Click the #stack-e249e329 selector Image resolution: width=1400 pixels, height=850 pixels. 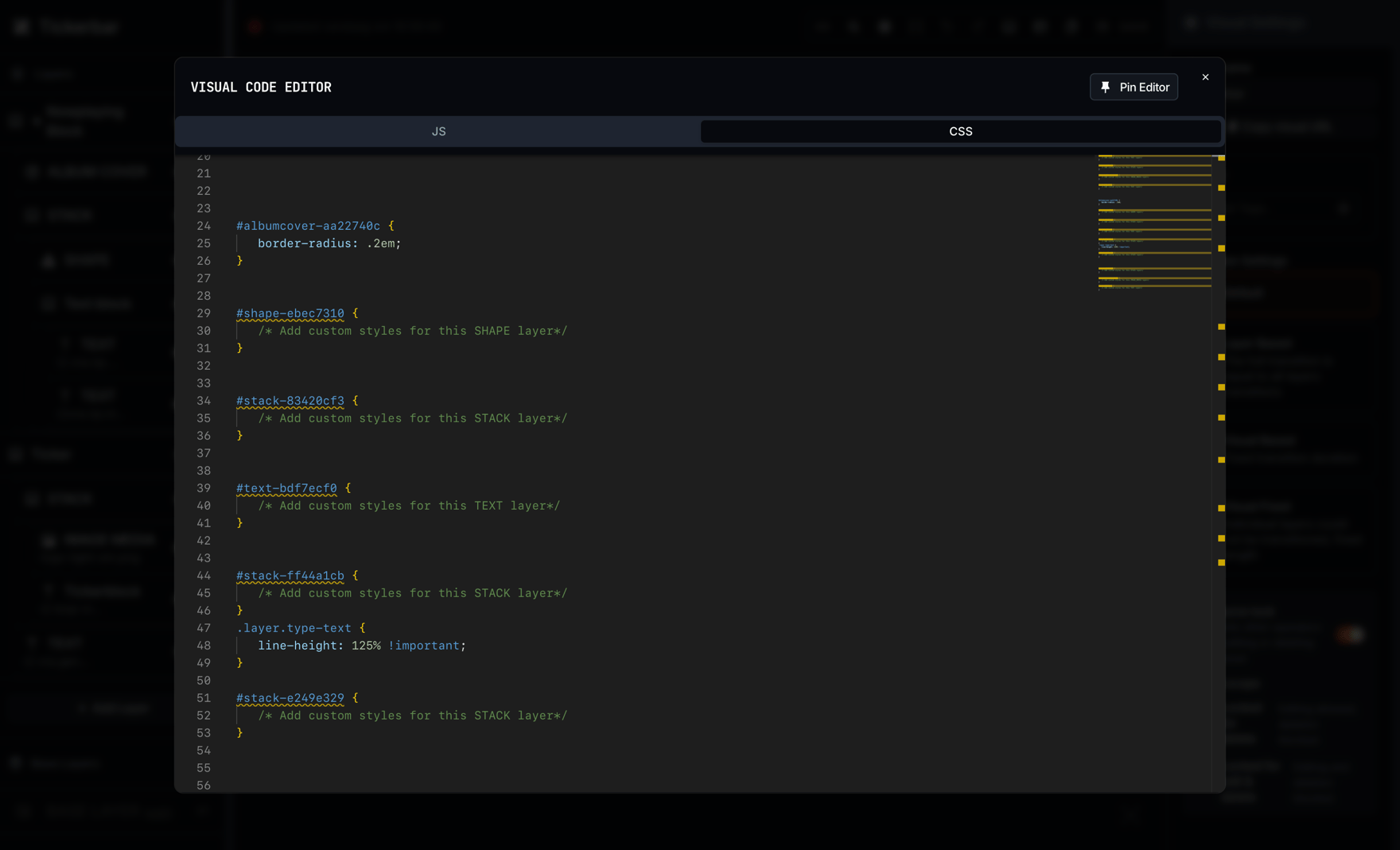(290, 698)
